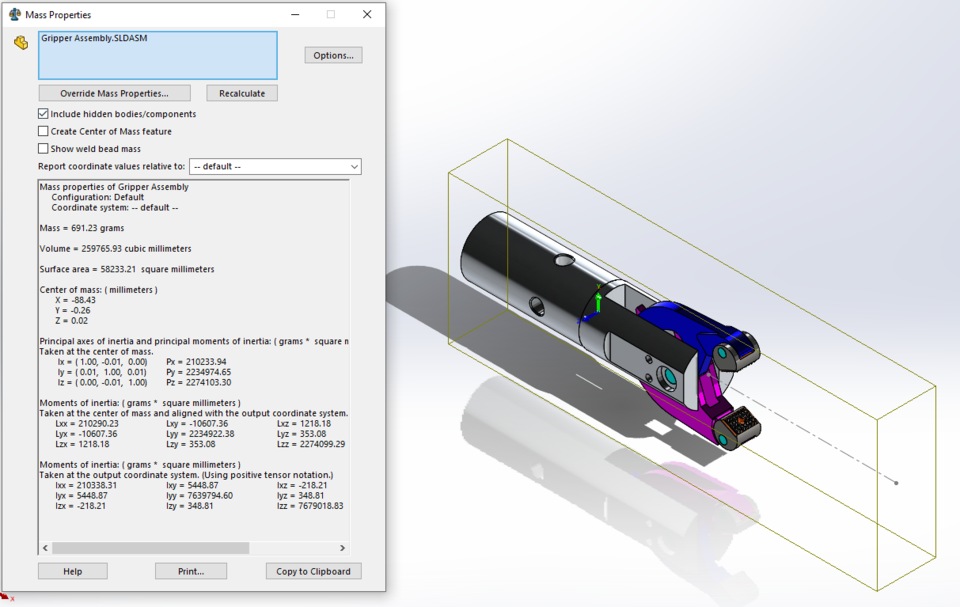Screen dimensions: 960x607
Task: Click the right scroll arrow below the results
Action: pos(342,548)
